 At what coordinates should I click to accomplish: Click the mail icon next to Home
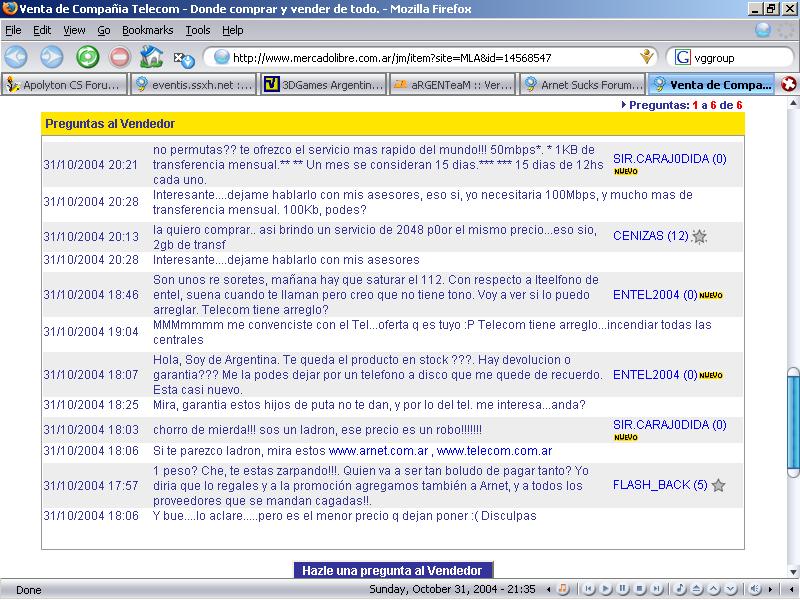click(184, 59)
